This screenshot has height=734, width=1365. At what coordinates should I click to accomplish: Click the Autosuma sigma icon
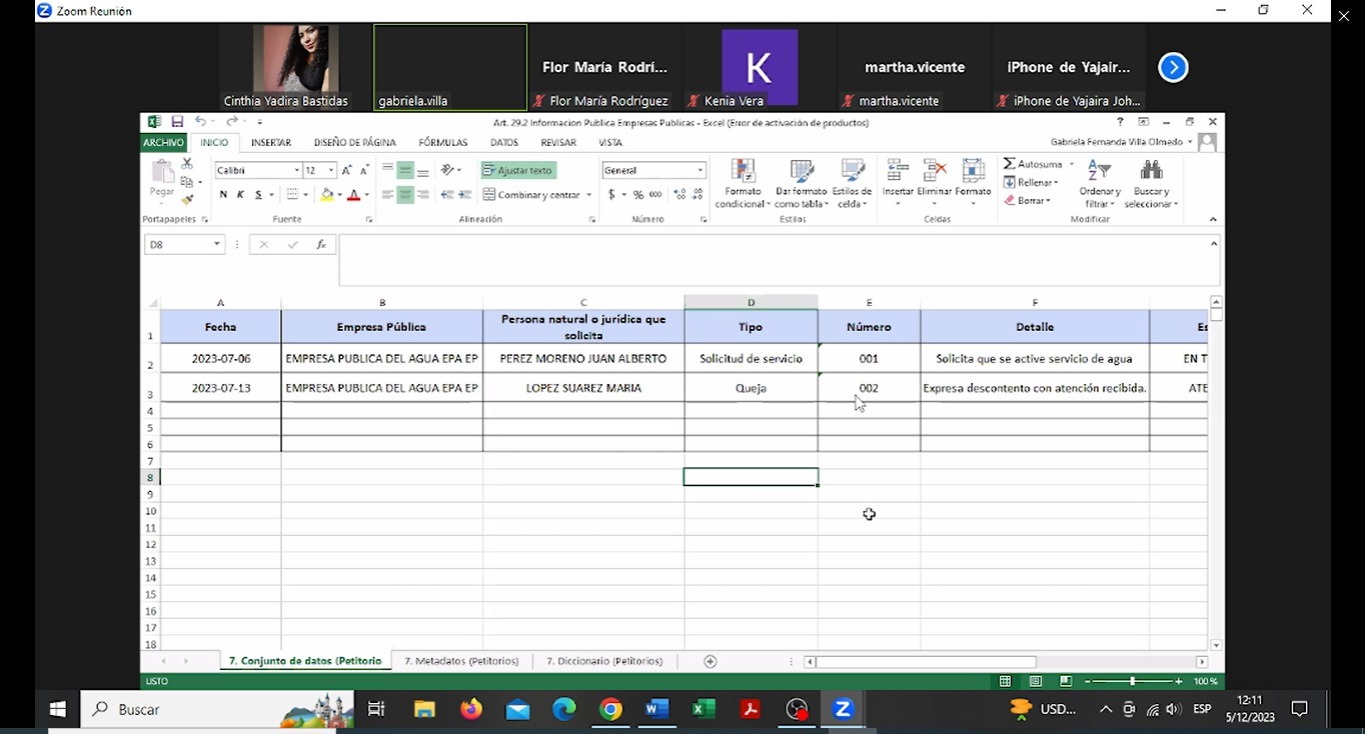1010,164
